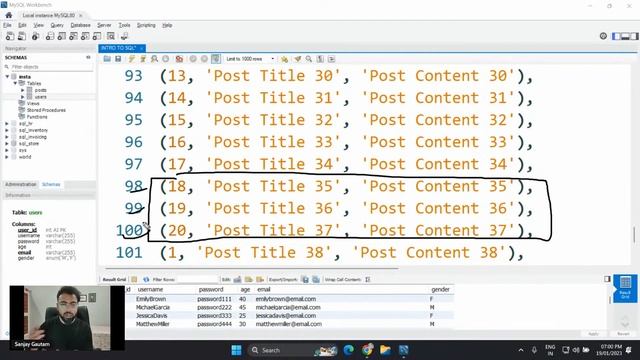Screen dimensions: 640x360
Task: Click the settings gear icon
Action: click(603, 36)
